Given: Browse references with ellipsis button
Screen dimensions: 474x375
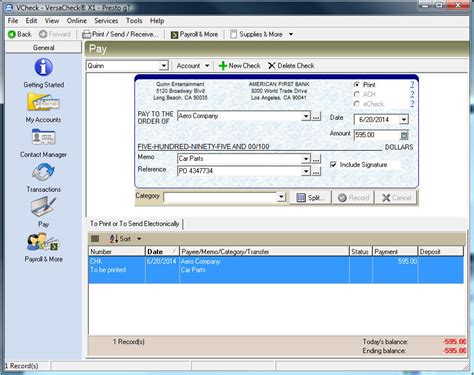Looking at the screenshot, I should 316,171.
